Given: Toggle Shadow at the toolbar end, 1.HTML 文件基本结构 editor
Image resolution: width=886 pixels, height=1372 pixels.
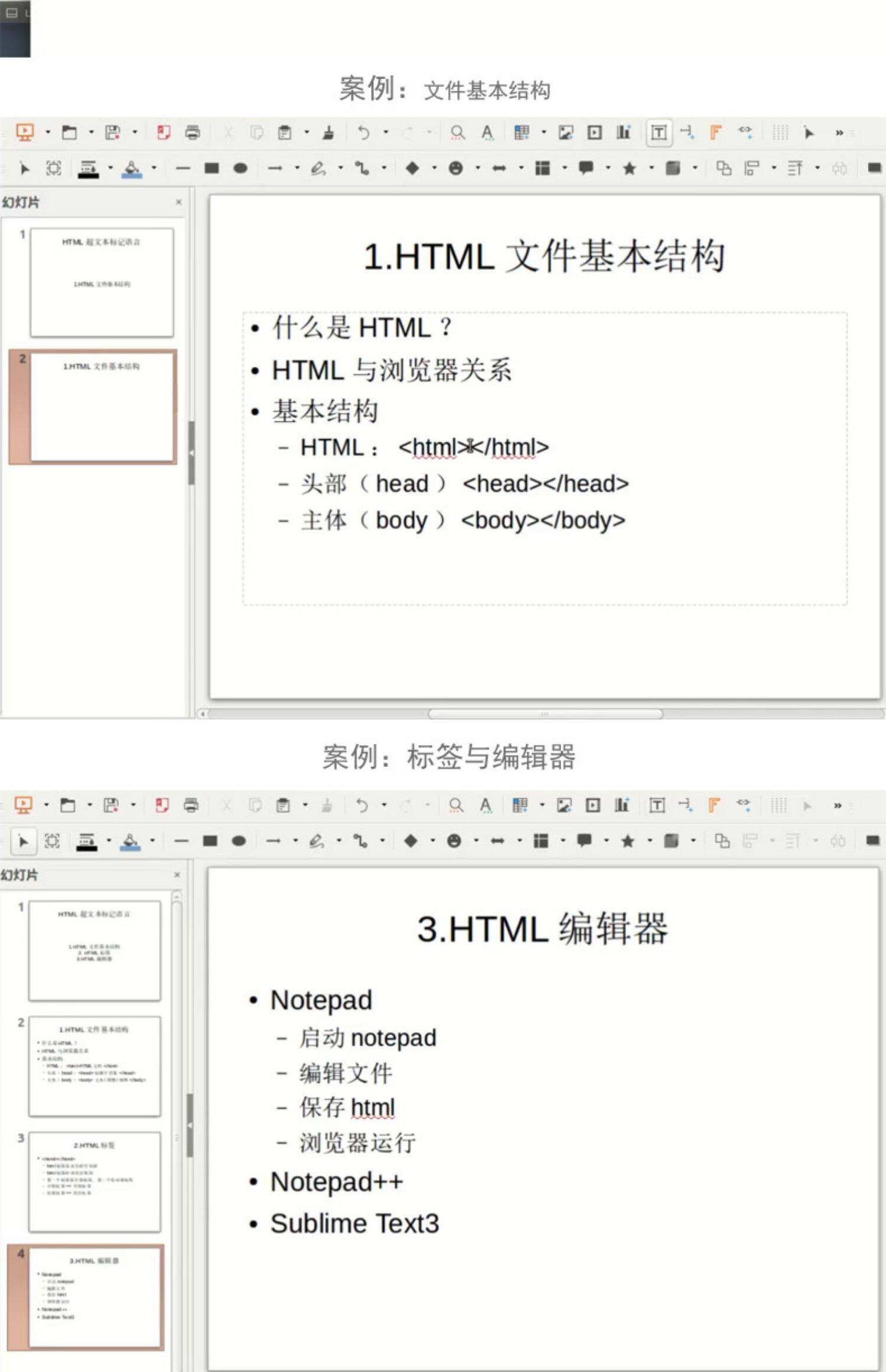Looking at the screenshot, I should (x=874, y=168).
